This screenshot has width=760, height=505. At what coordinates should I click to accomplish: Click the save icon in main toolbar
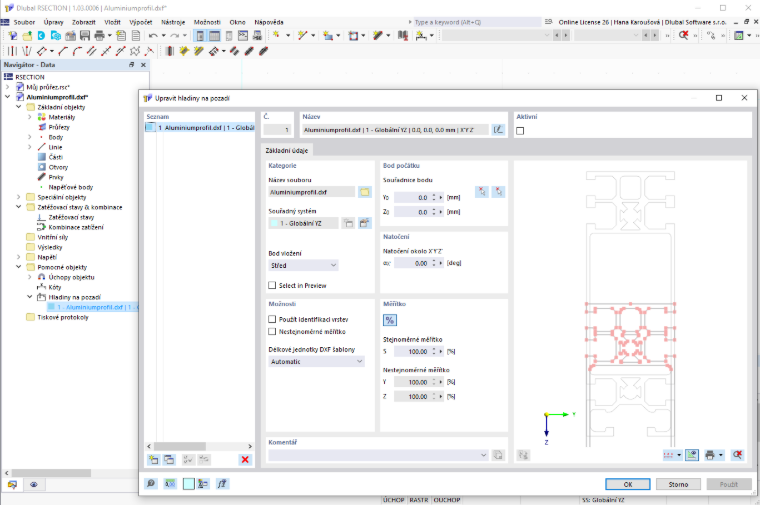pyautogui.click(x=85, y=35)
